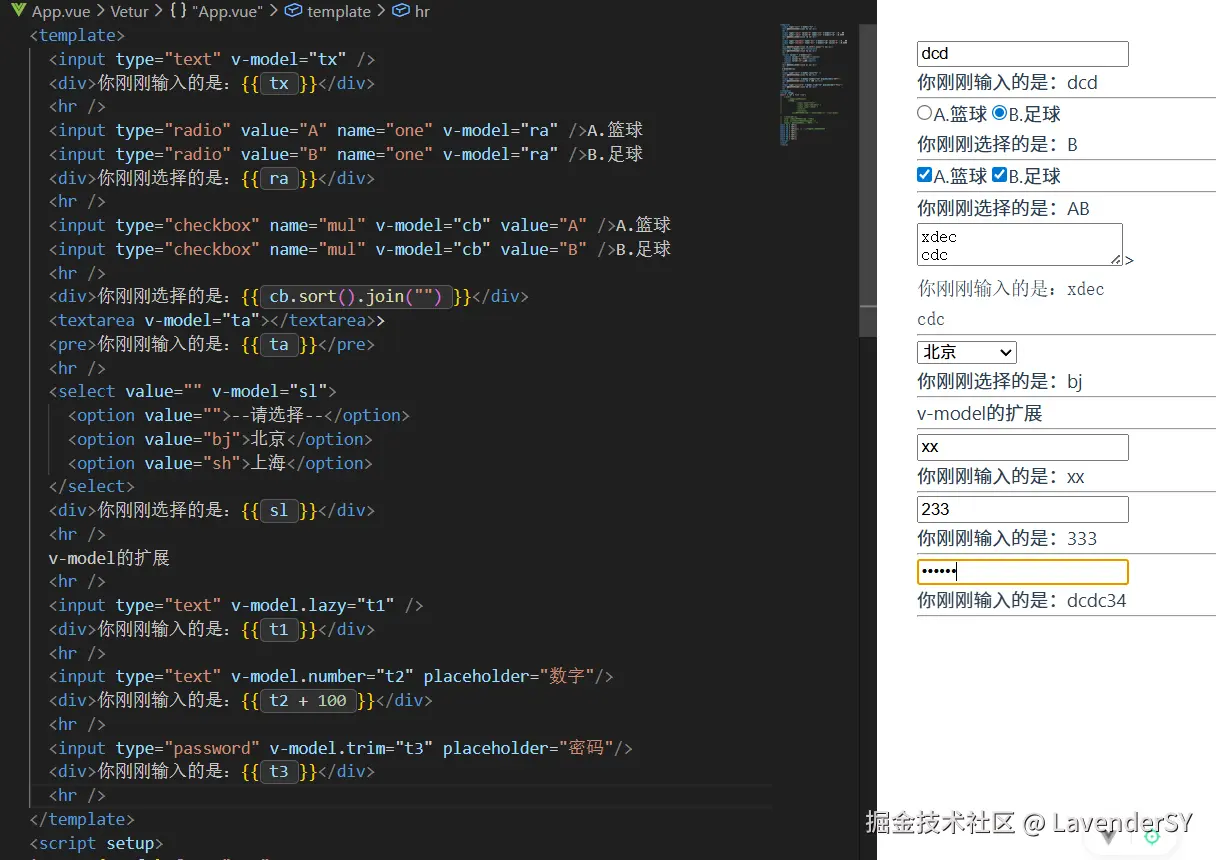Focus the text input containing dcd
Screen dimensions: 1216x860
click(1022, 54)
